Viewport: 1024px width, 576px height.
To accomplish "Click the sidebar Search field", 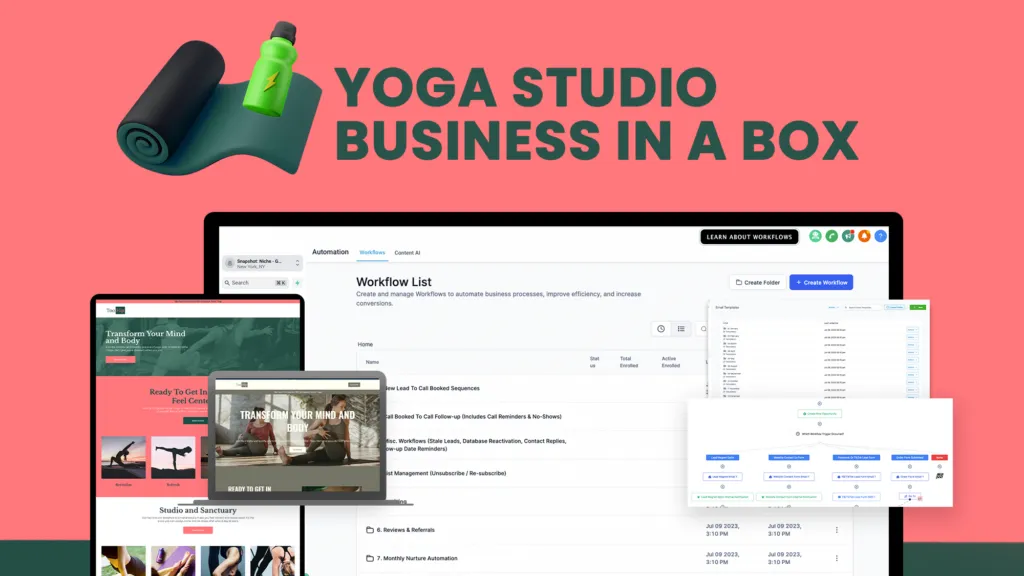I will pos(256,283).
